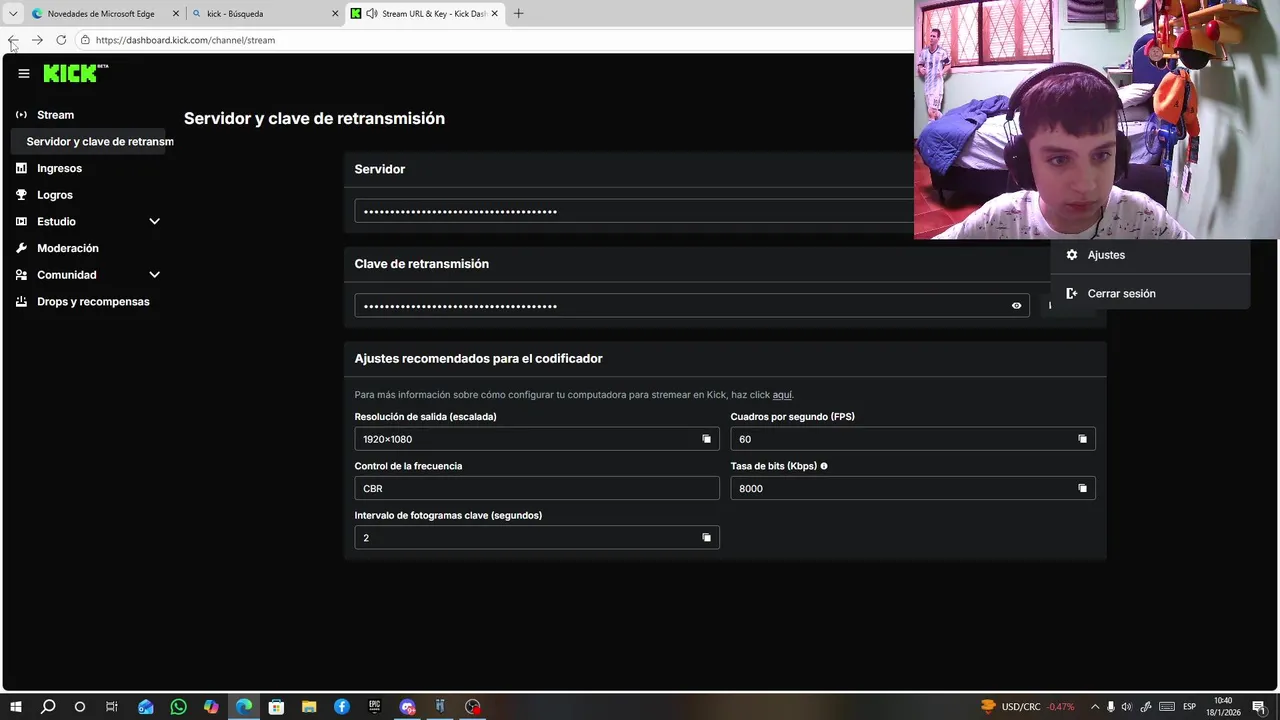The height and width of the screenshot is (720, 1280).
Task: Close the 'kick - Búsqueda' tab
Action: pyautogui.click(x=334, y=14)
